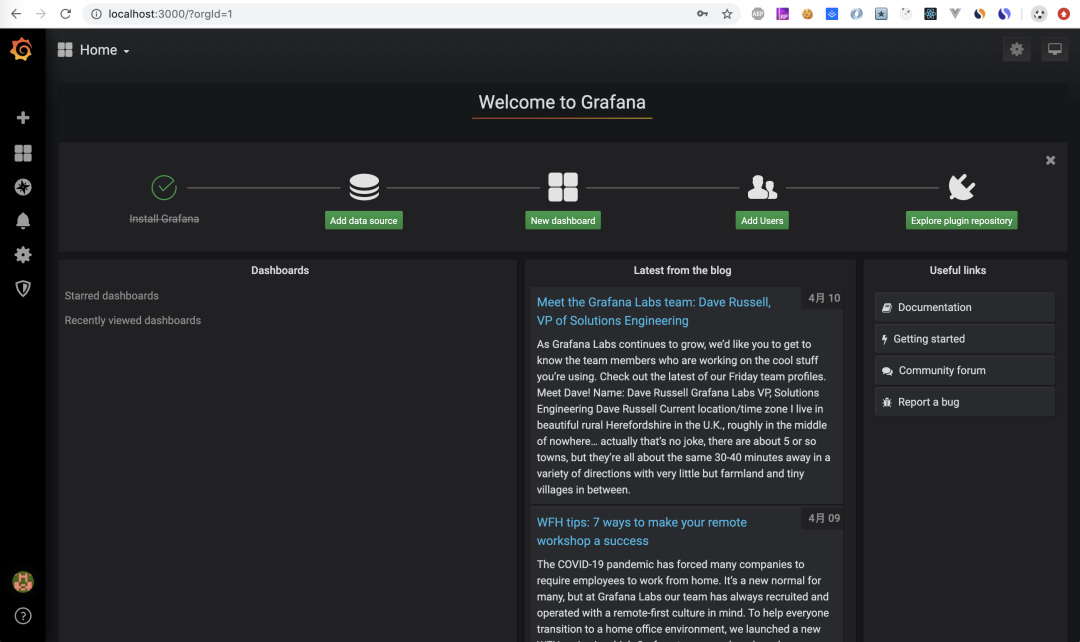Open the Community forum link

click(964, 371)
